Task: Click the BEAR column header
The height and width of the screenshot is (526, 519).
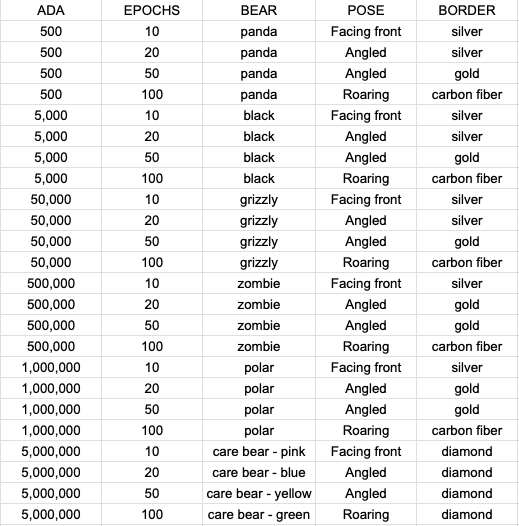Action: tap(259, 10)
